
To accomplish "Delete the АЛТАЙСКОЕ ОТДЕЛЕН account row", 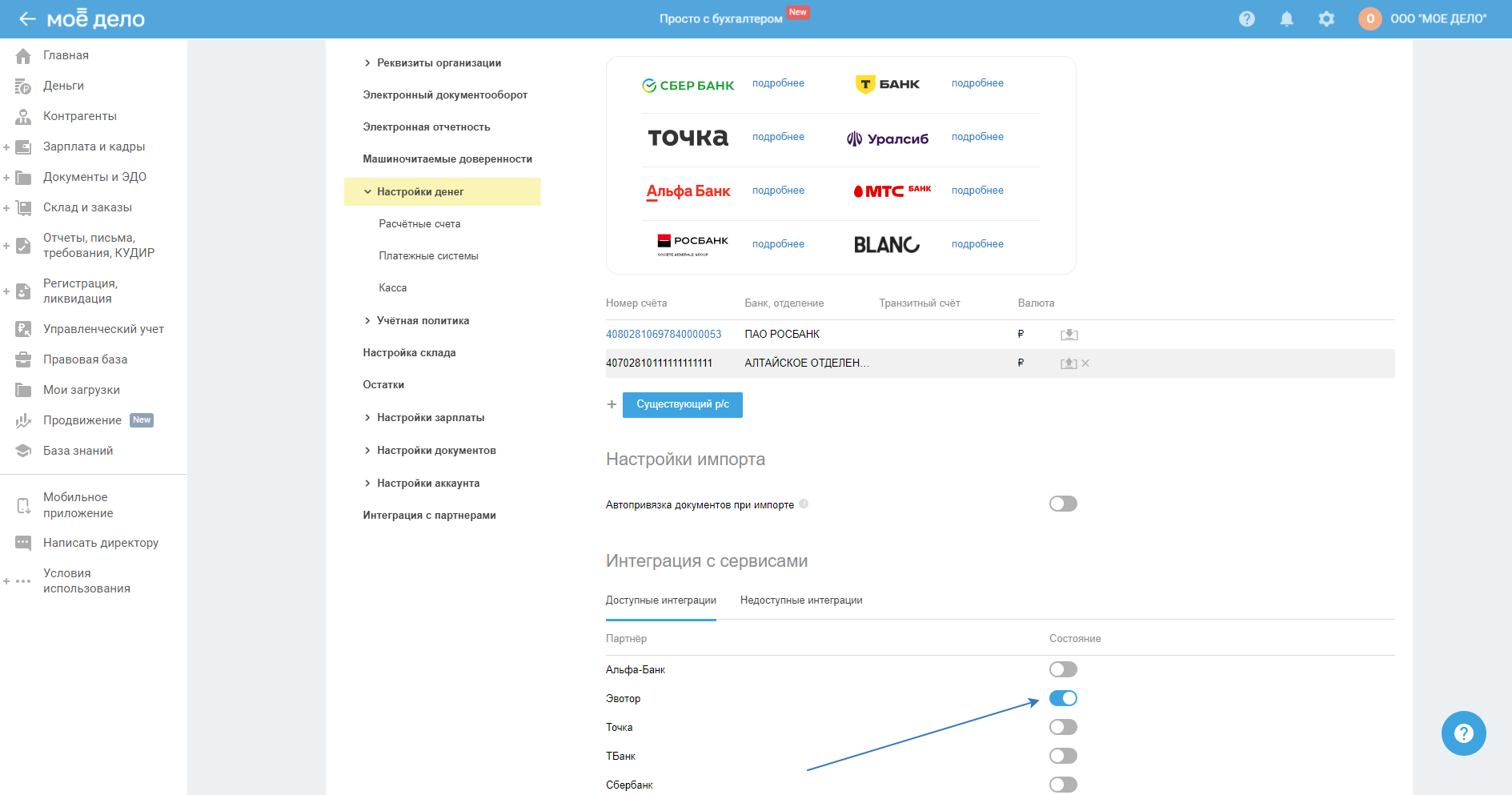I will point(1085,363).
